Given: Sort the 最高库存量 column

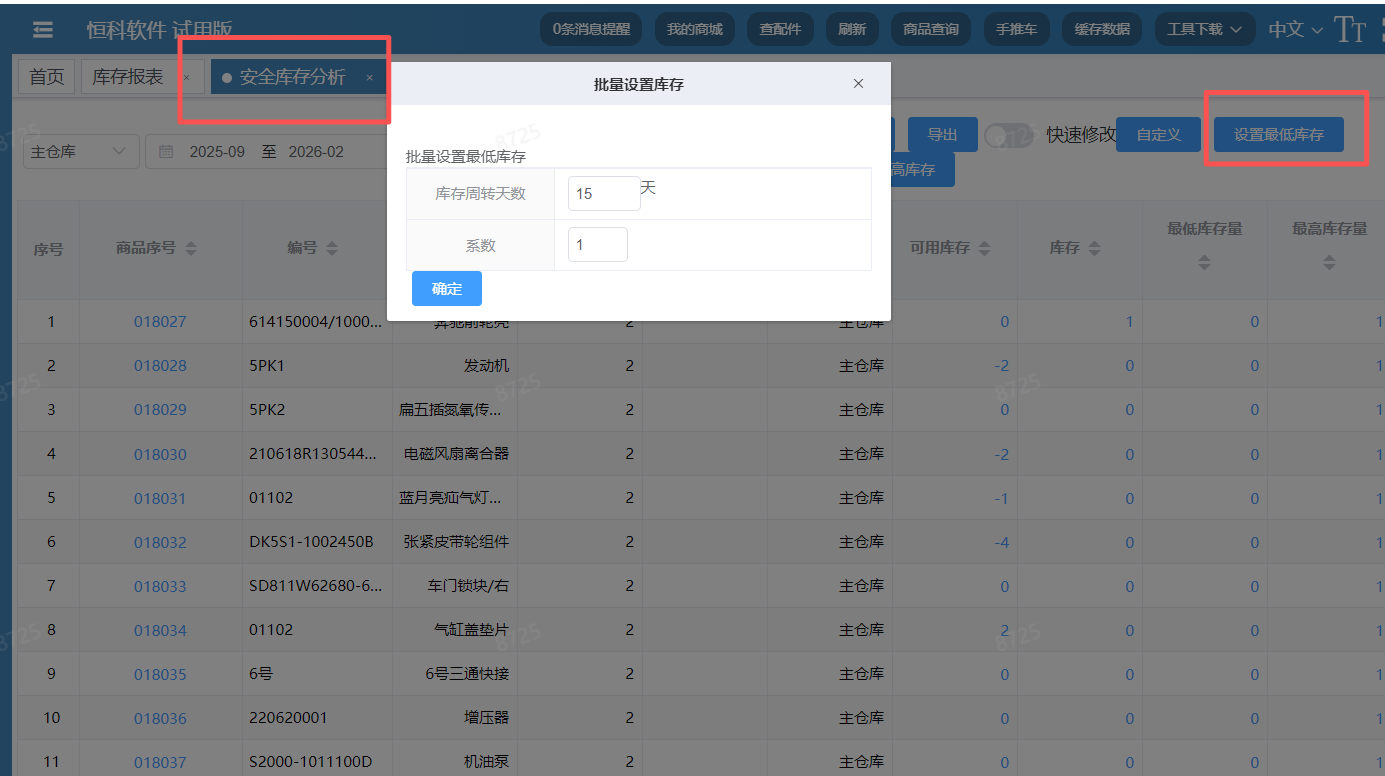Looking at the screenshot, I should tap(1328, 263).
